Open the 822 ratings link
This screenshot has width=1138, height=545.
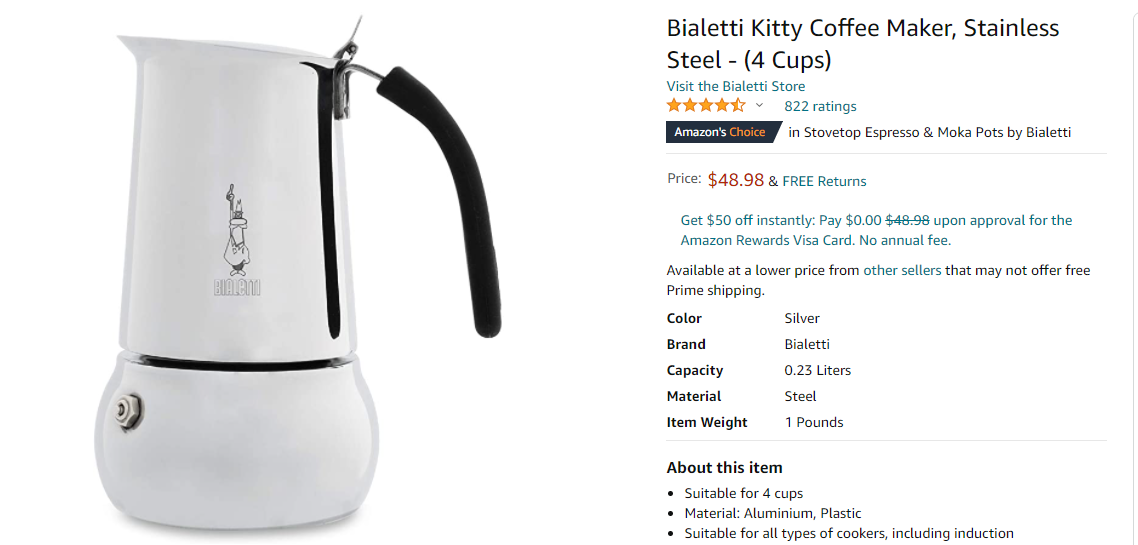click(x=820, y=106)
